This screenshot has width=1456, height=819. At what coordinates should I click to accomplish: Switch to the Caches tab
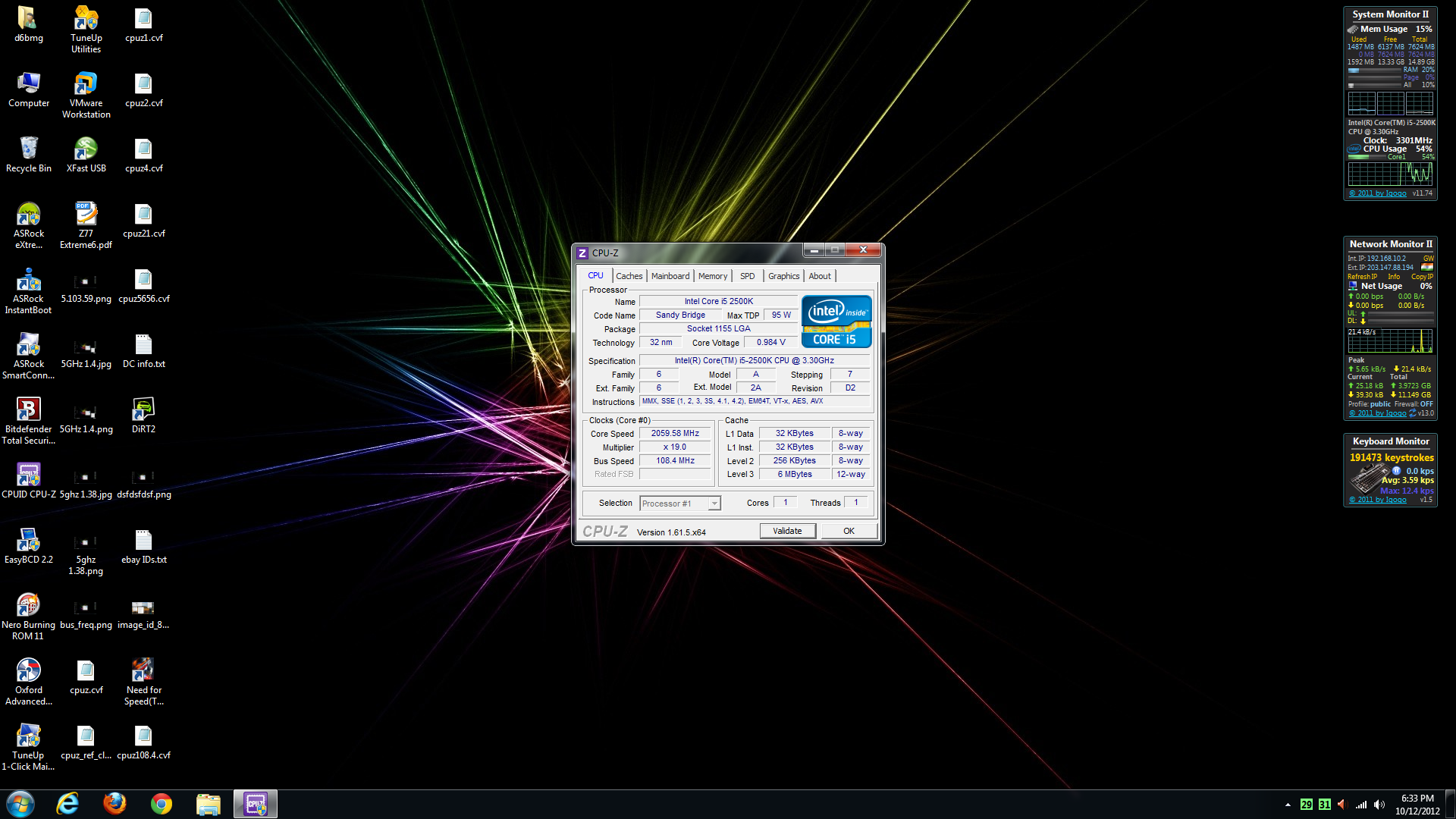click(x=629, y=276)
